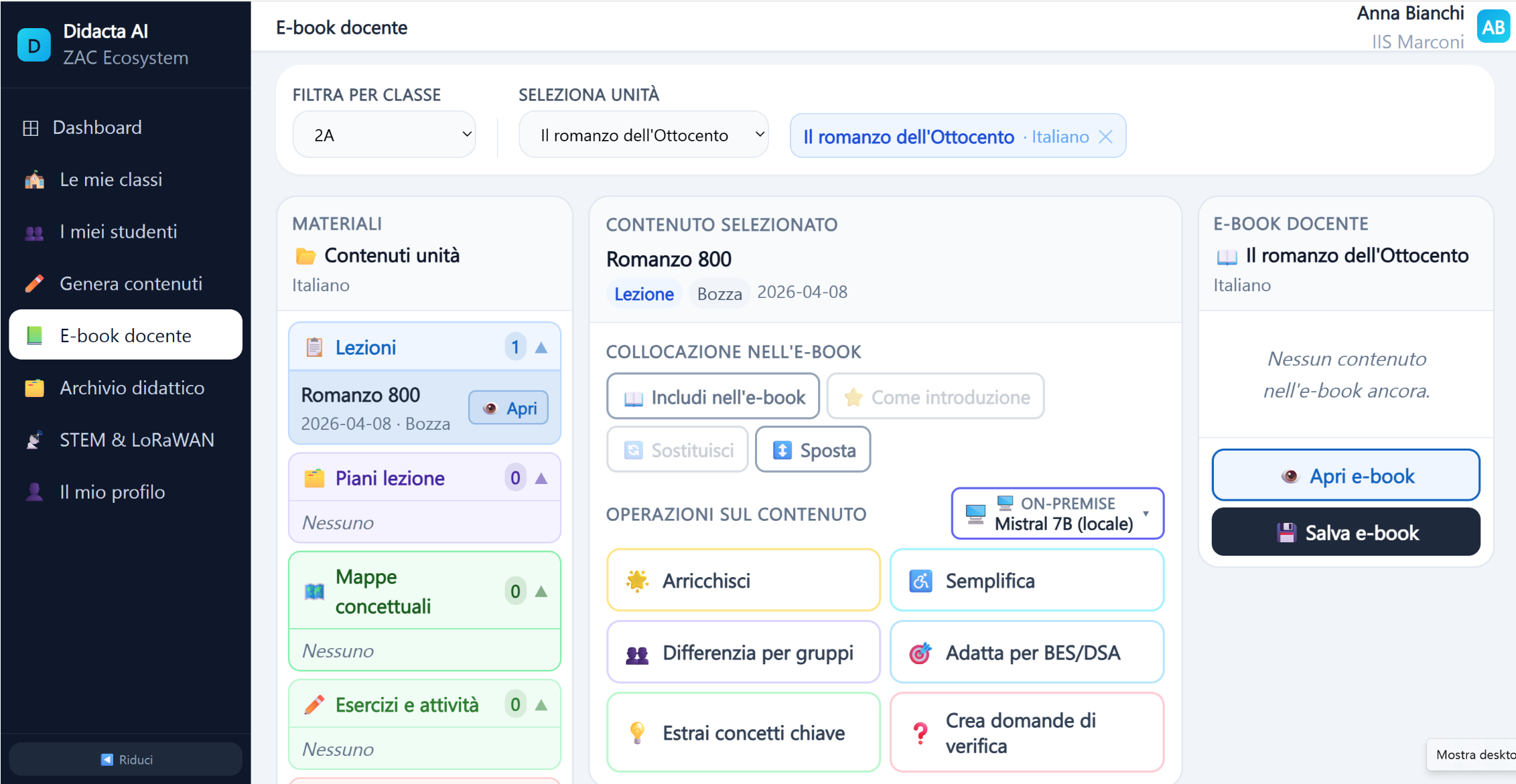
Task: Collapse the Esercizi e attività section
Action: point(541,704)
